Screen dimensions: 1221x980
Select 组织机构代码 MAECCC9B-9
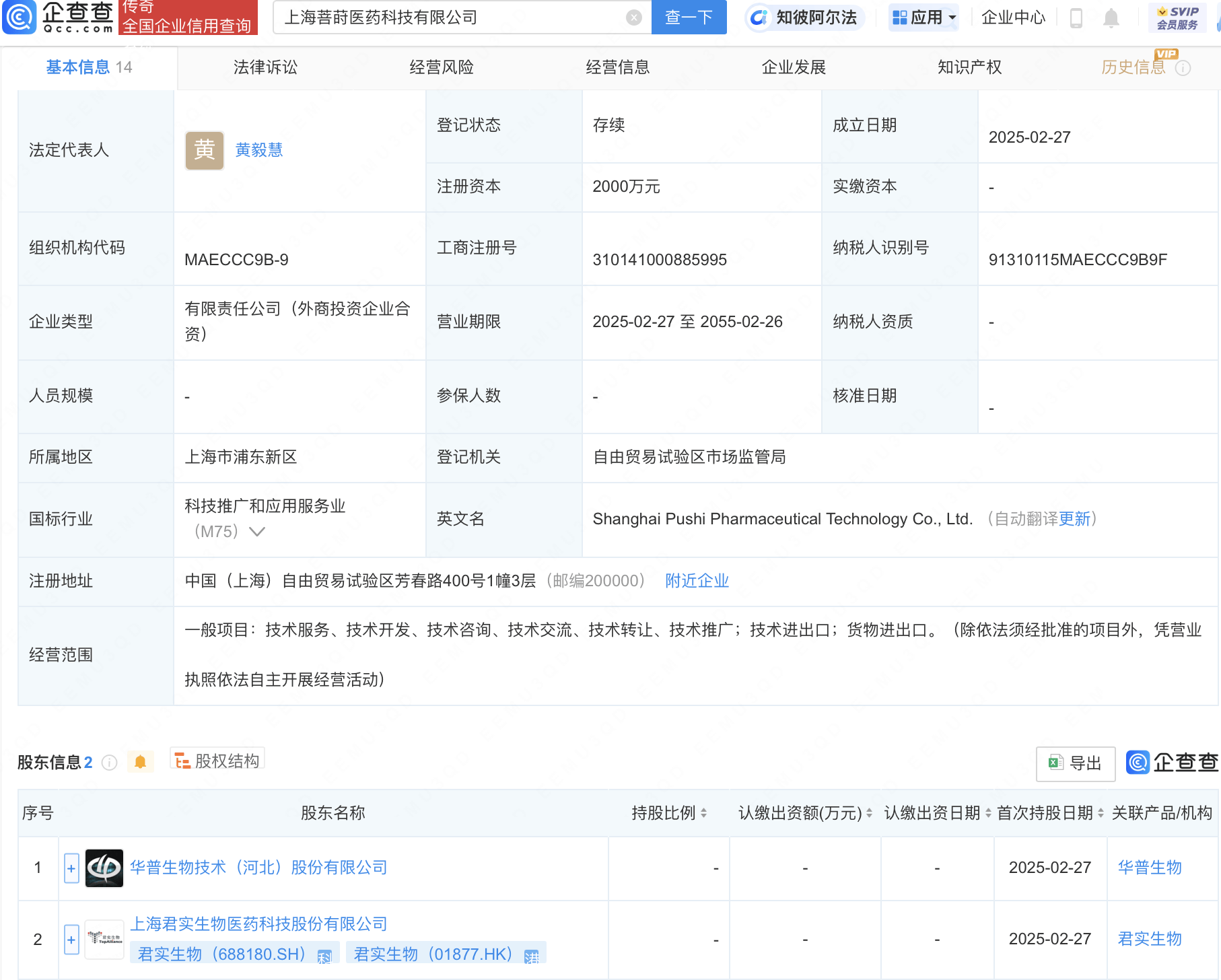236,260
